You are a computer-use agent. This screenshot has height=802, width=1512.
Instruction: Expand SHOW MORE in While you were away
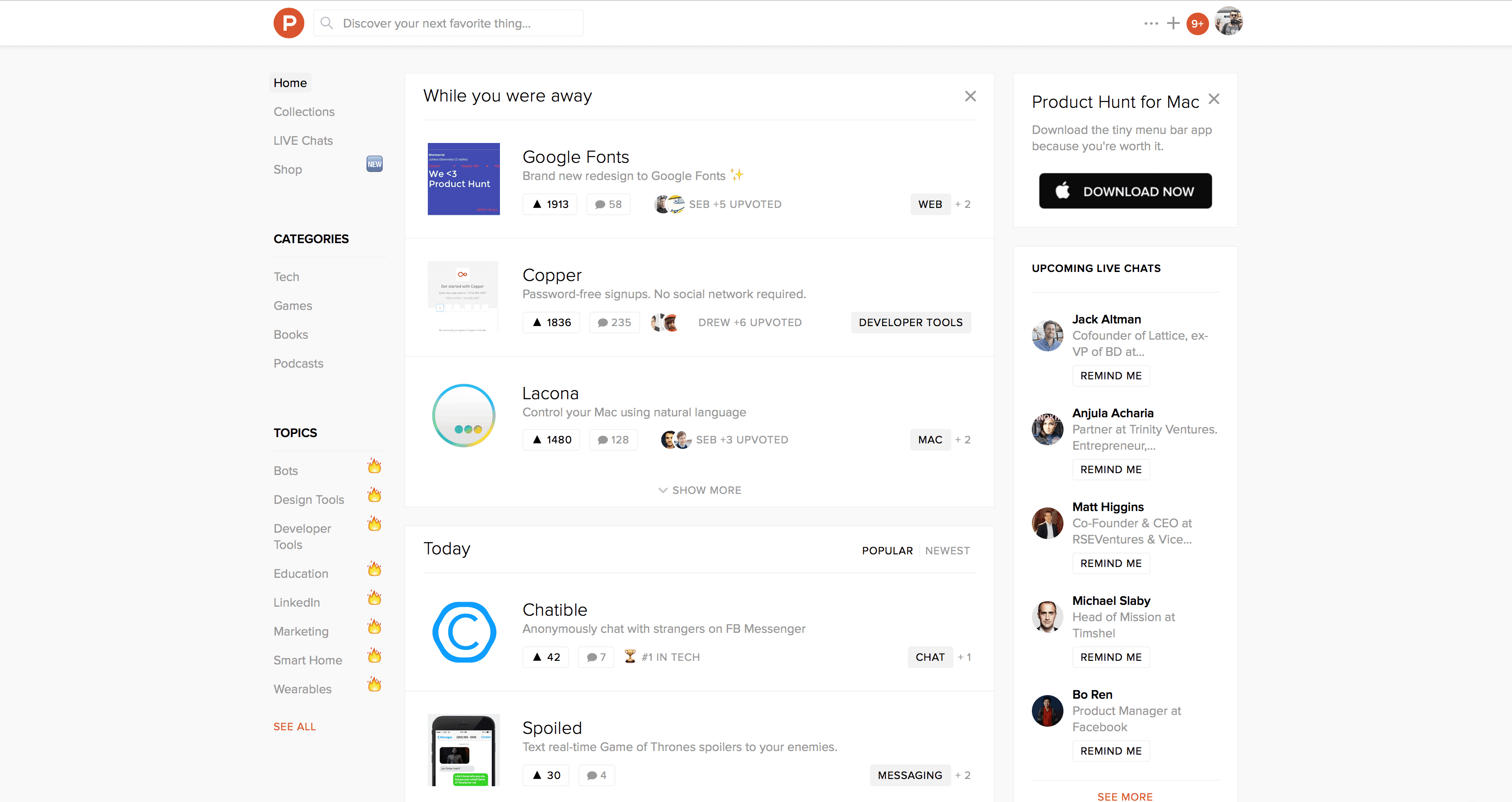pos(700,490)
